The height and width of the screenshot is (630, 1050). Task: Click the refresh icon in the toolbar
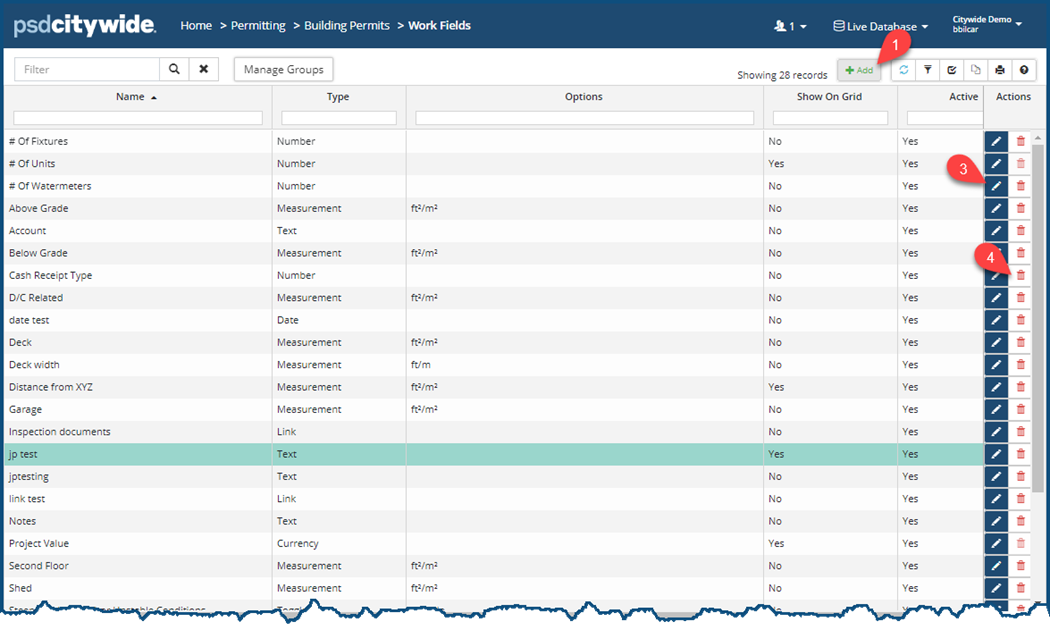904,70
